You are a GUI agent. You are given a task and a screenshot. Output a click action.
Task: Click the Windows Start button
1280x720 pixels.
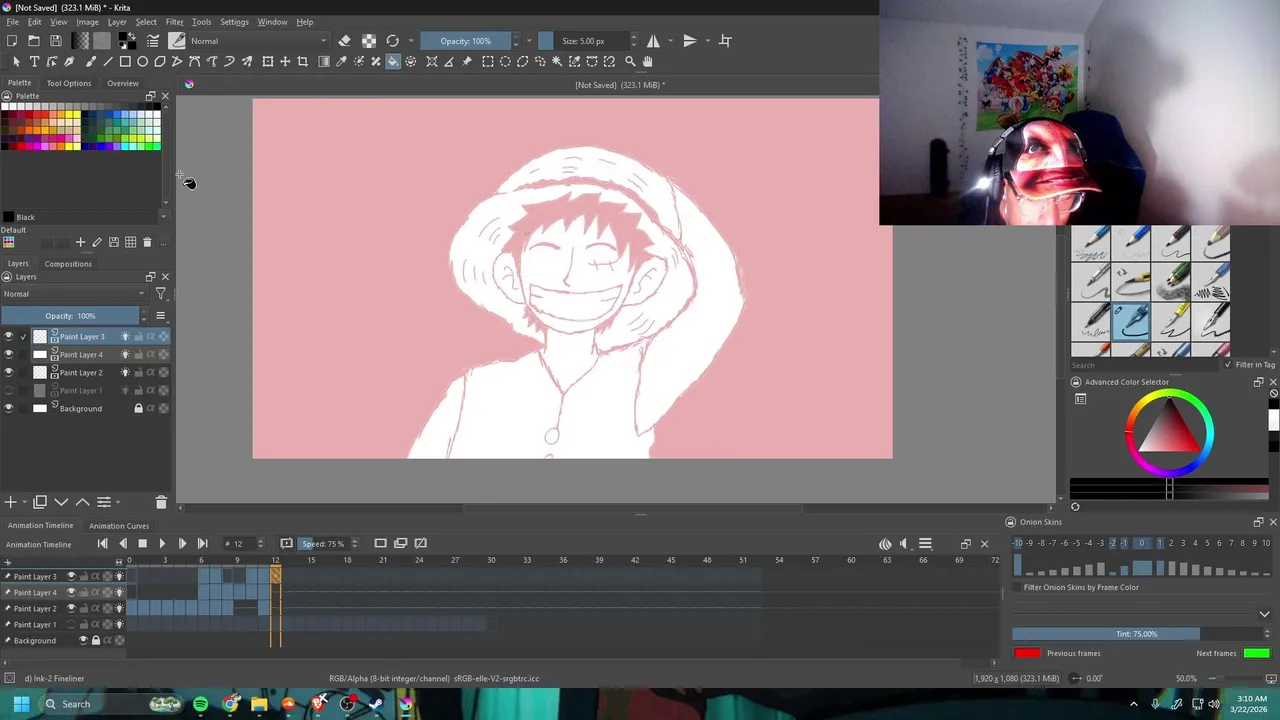point(21,704)
